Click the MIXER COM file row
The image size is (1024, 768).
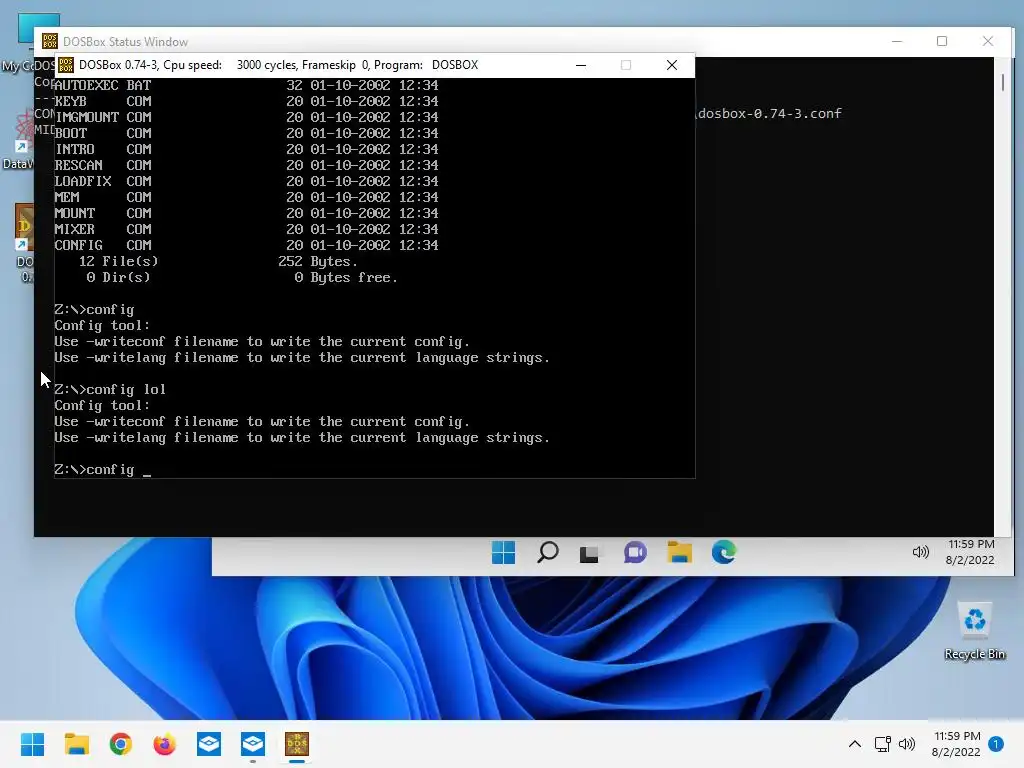(246, 229)
